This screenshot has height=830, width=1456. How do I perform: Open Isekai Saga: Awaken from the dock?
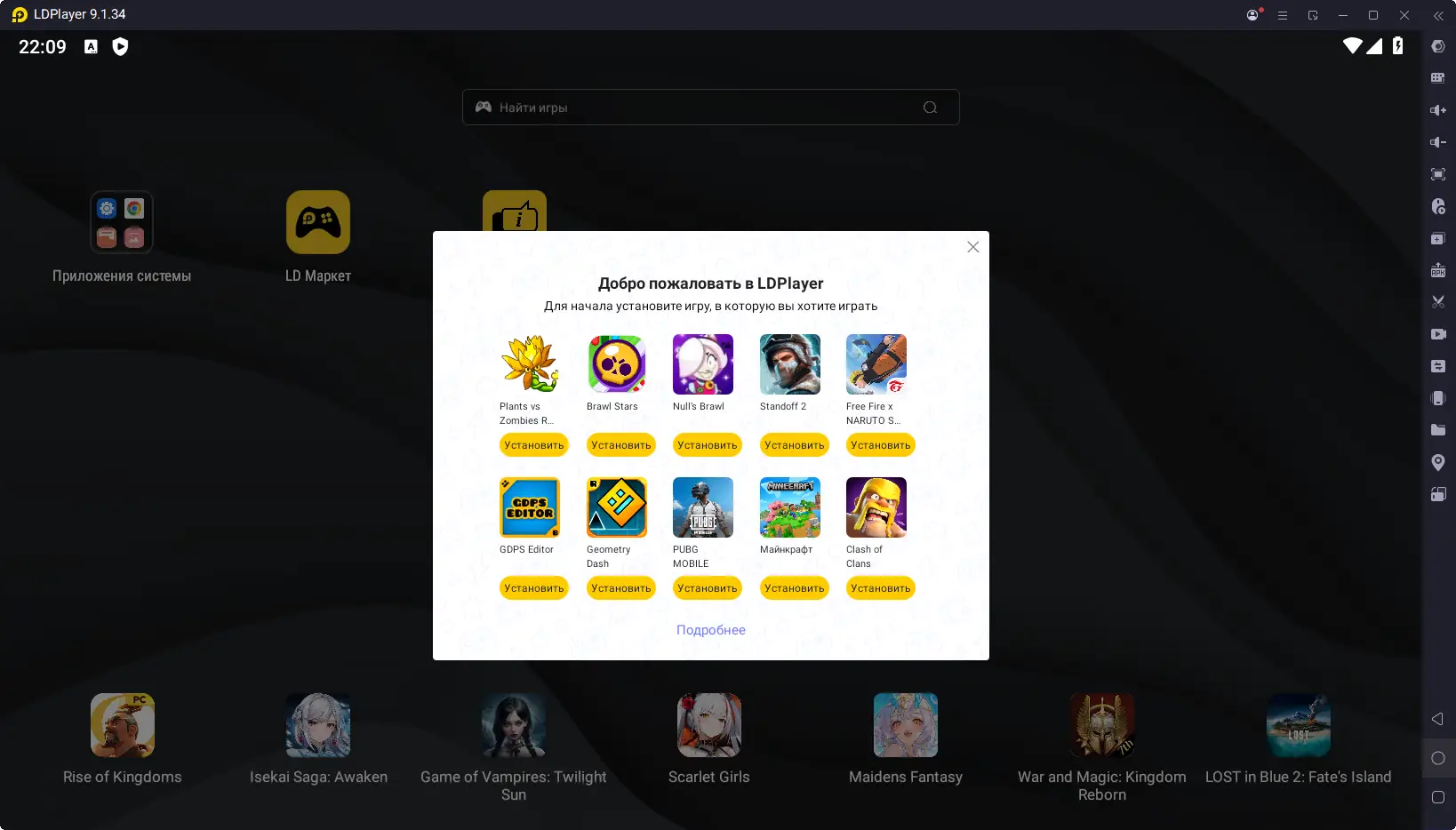point(318,725)
